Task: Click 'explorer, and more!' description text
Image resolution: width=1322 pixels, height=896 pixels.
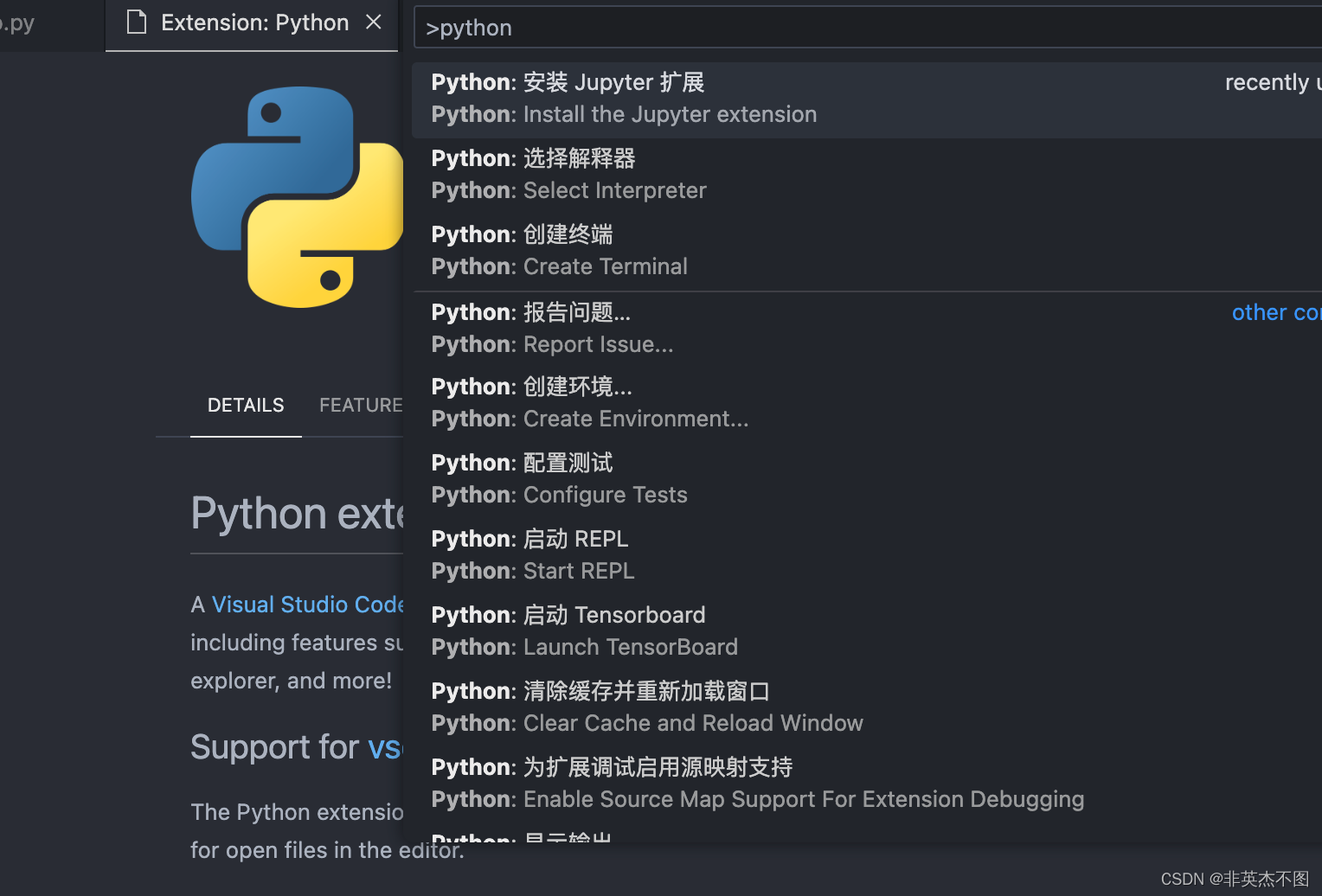Action: point(292,681)
